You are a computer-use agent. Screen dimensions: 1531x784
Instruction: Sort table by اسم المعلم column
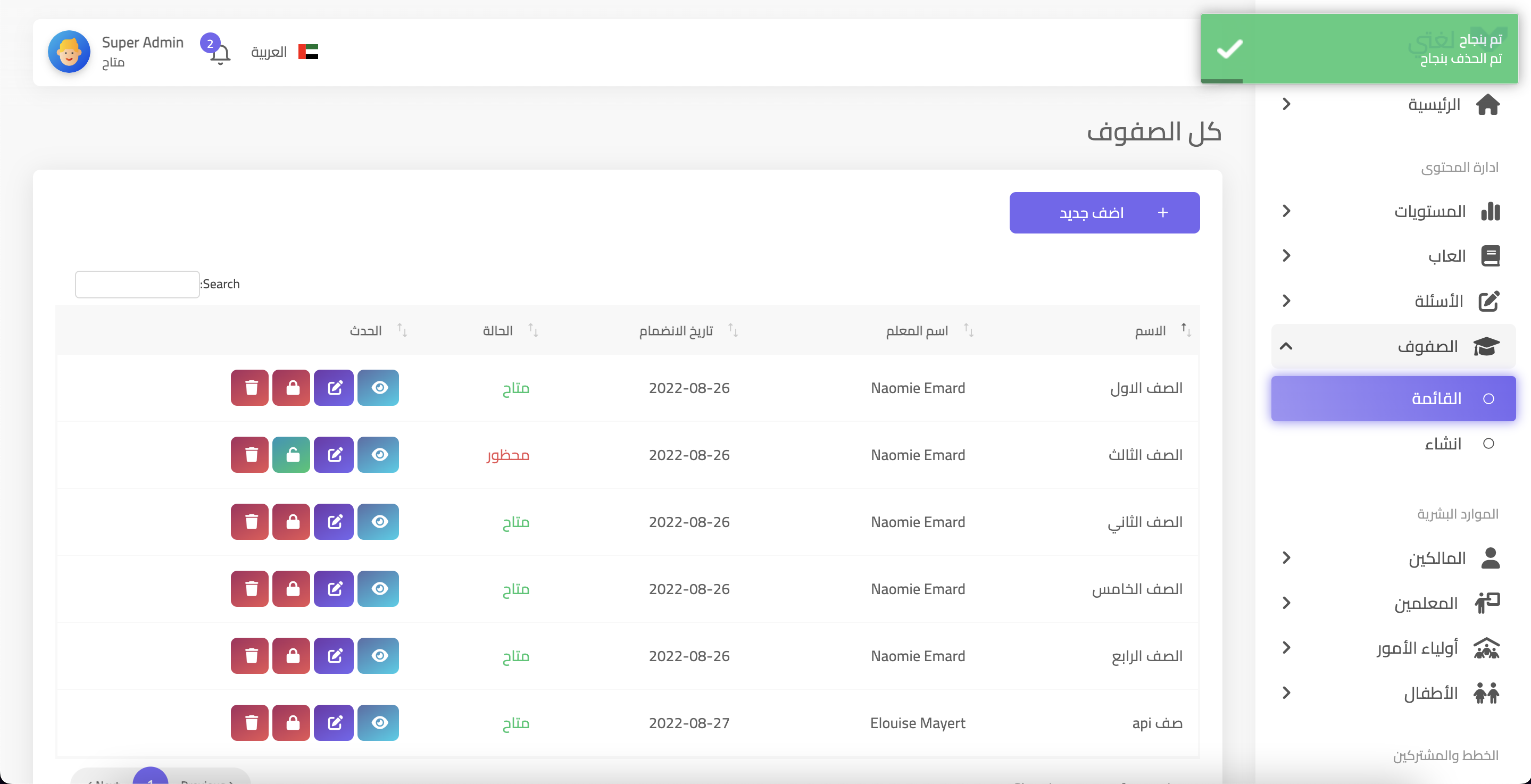pyautogui.click(x=917, y=330)
